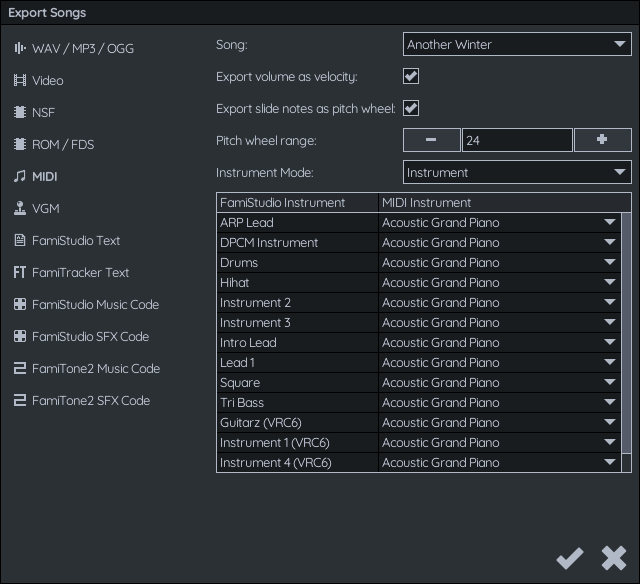Image resolution: width=640 pixels, height=584 pixels.
Task: Open MIDI instrument dropdown for ARP Lead
Action: click(x=499, y=222)
